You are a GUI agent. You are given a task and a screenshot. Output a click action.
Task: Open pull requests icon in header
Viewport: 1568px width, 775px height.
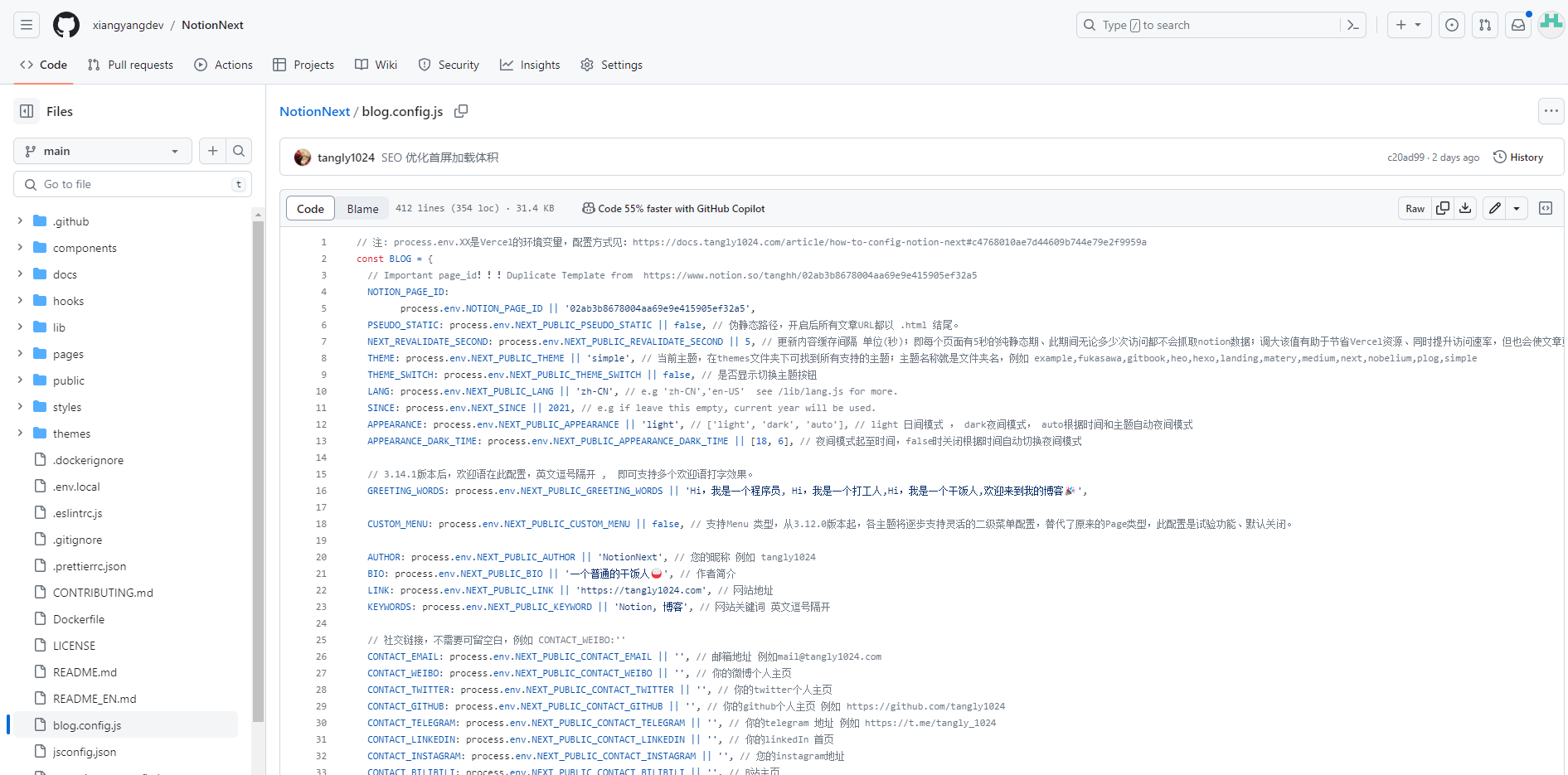[1485, 25]
